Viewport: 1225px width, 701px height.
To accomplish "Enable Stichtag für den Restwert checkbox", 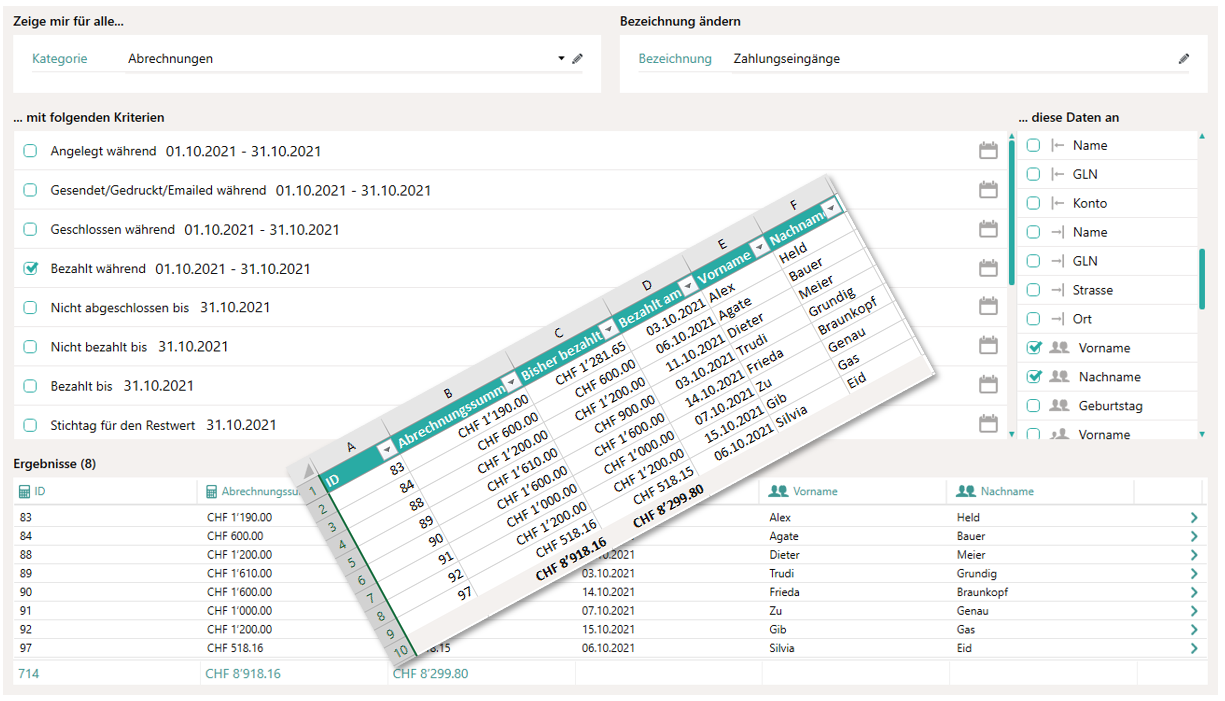I will [30, 424].
